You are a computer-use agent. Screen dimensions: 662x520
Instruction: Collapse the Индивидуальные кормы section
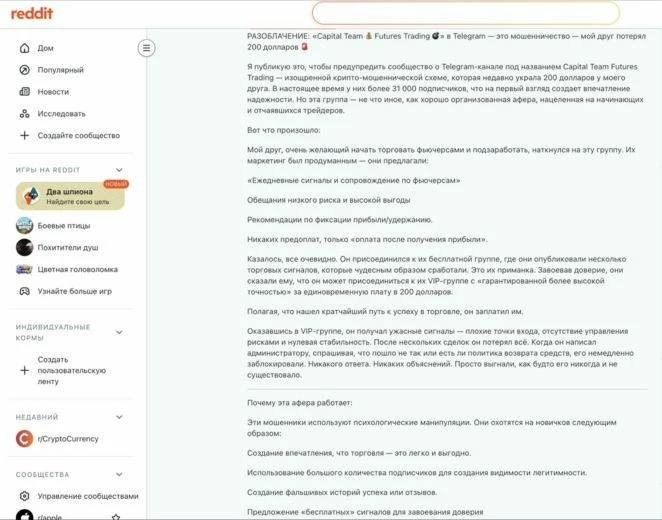coord(119,332)
